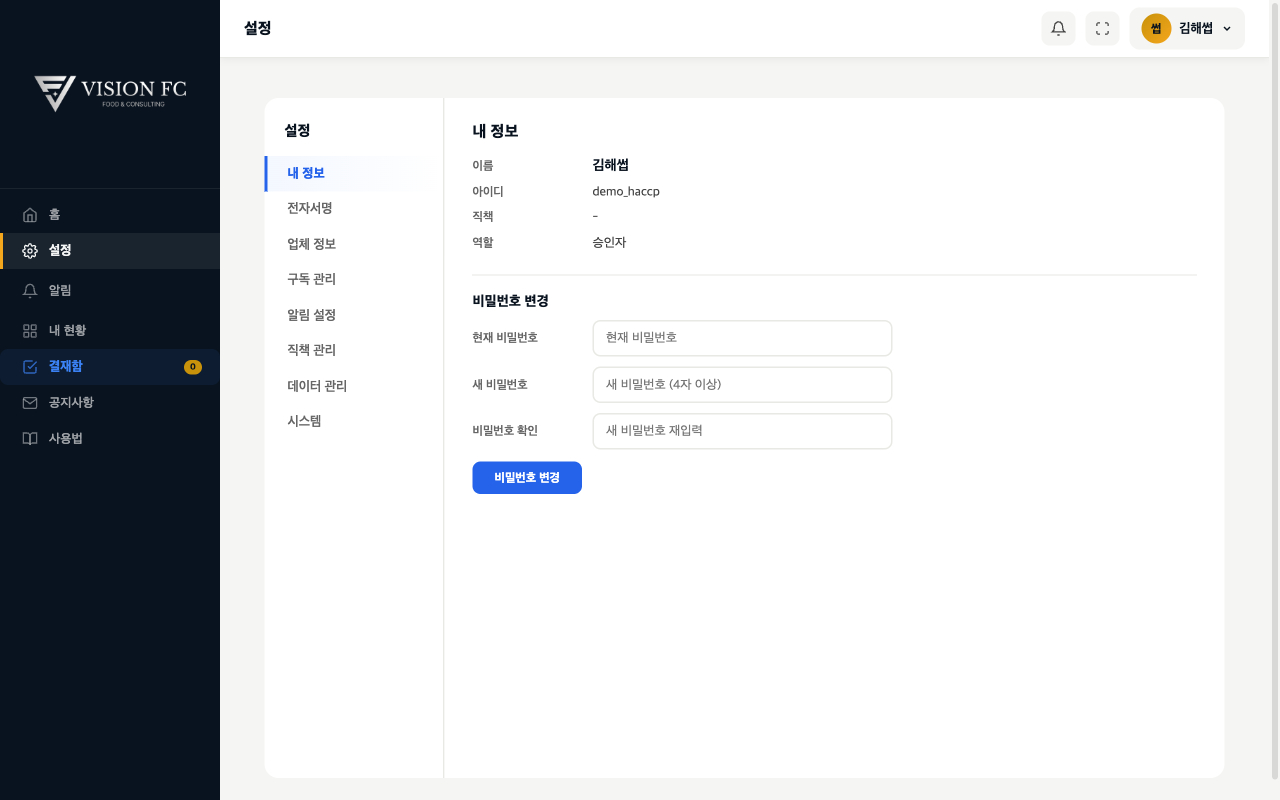
Task: Open 공지사항 in the sidebar
Action: [110, 403]
